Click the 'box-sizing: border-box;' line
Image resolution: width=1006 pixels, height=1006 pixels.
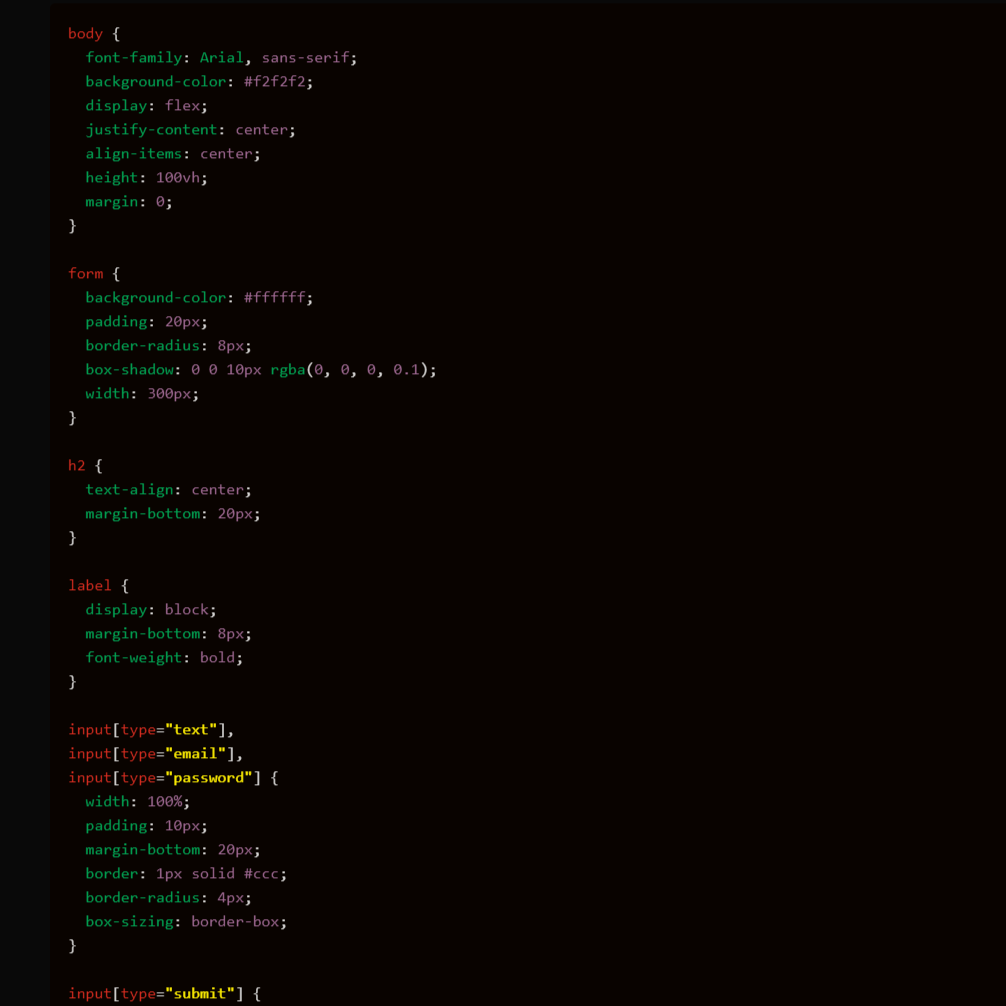tap(186, 922)
